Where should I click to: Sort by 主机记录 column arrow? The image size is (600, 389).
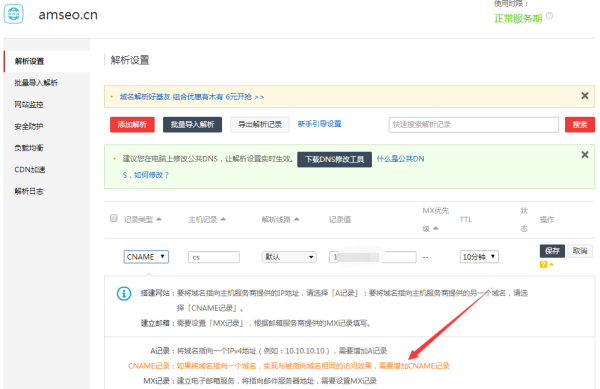tap(223, 219)
